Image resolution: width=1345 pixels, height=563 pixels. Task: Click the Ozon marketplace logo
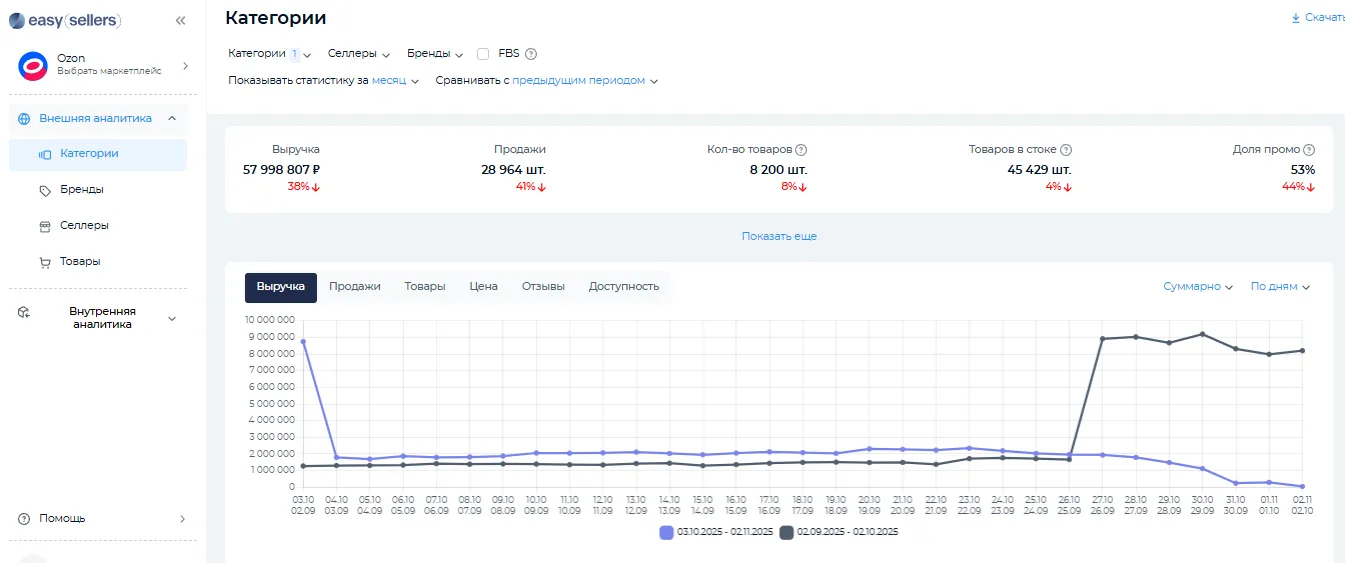34,66
